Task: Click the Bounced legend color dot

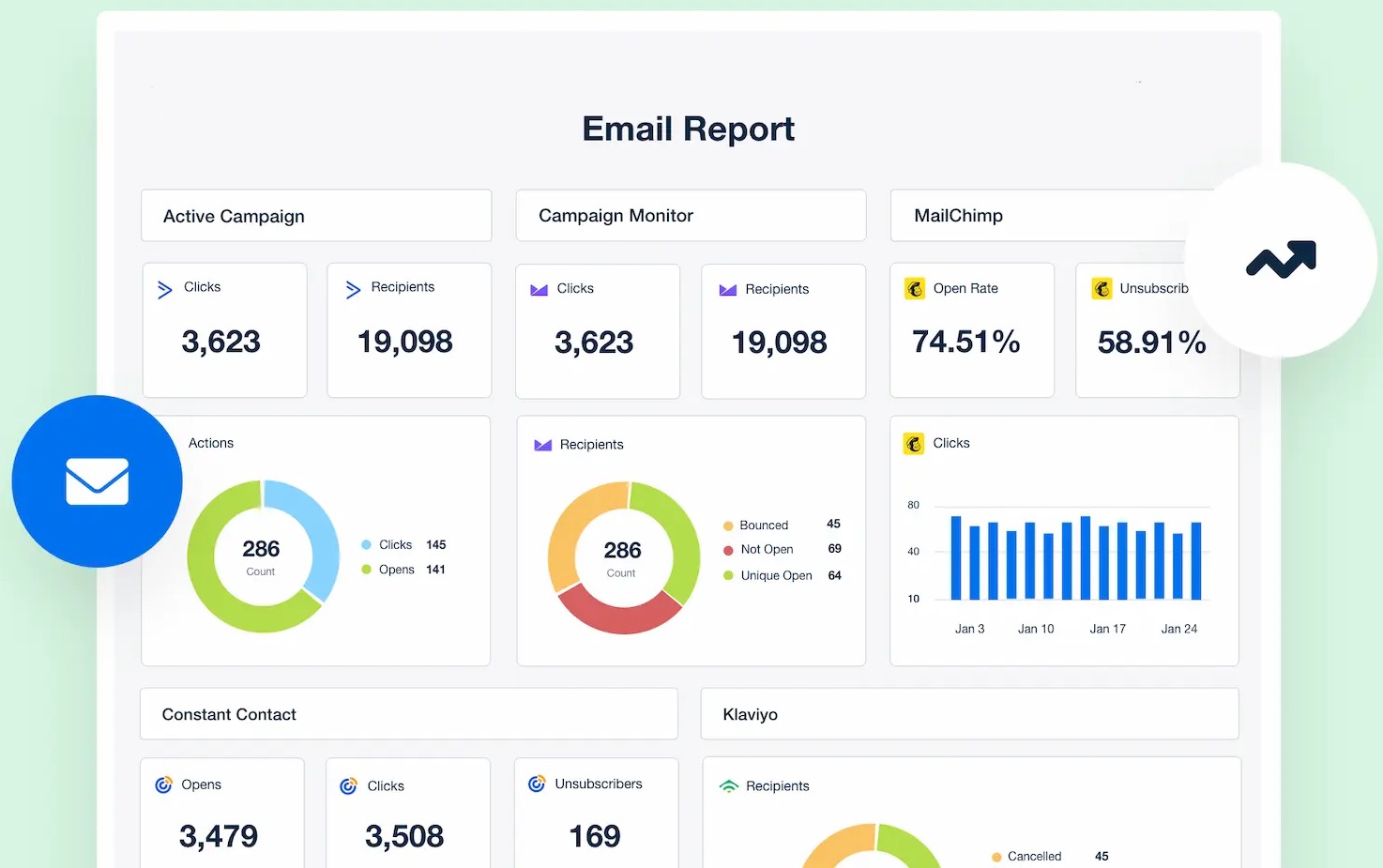Action: click(728, 526)
